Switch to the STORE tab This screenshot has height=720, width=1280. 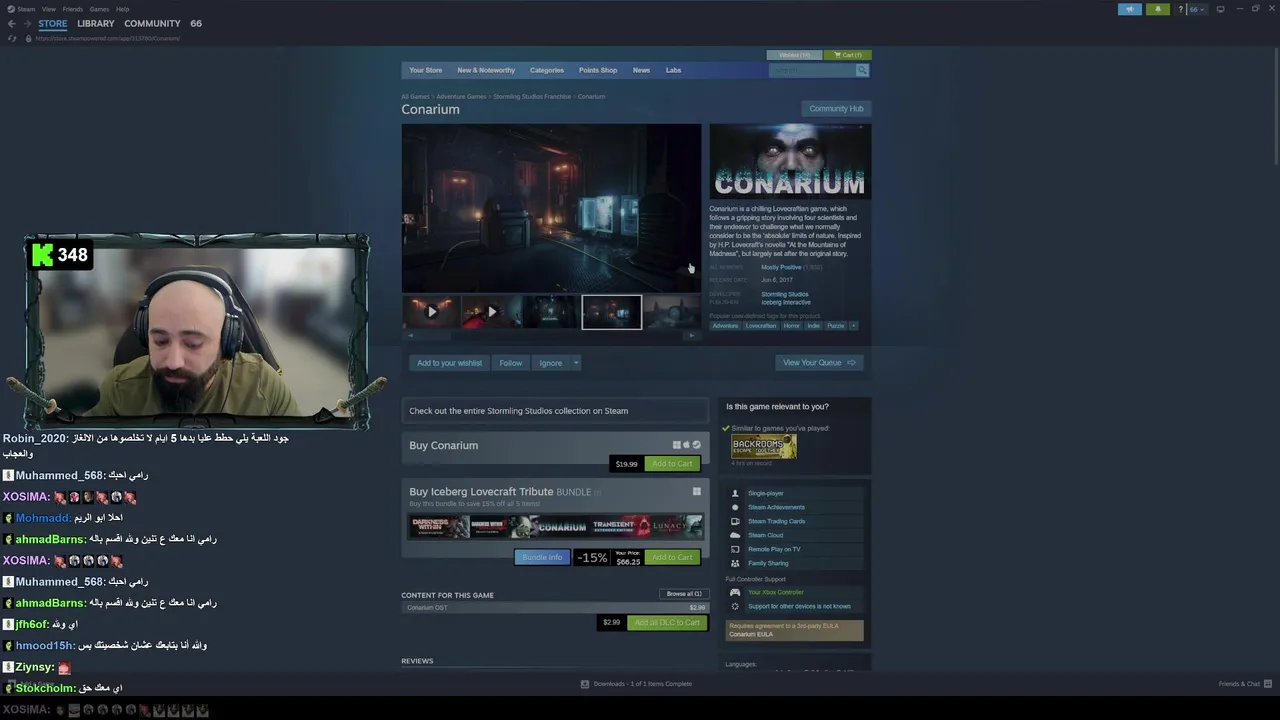point(53,23)
